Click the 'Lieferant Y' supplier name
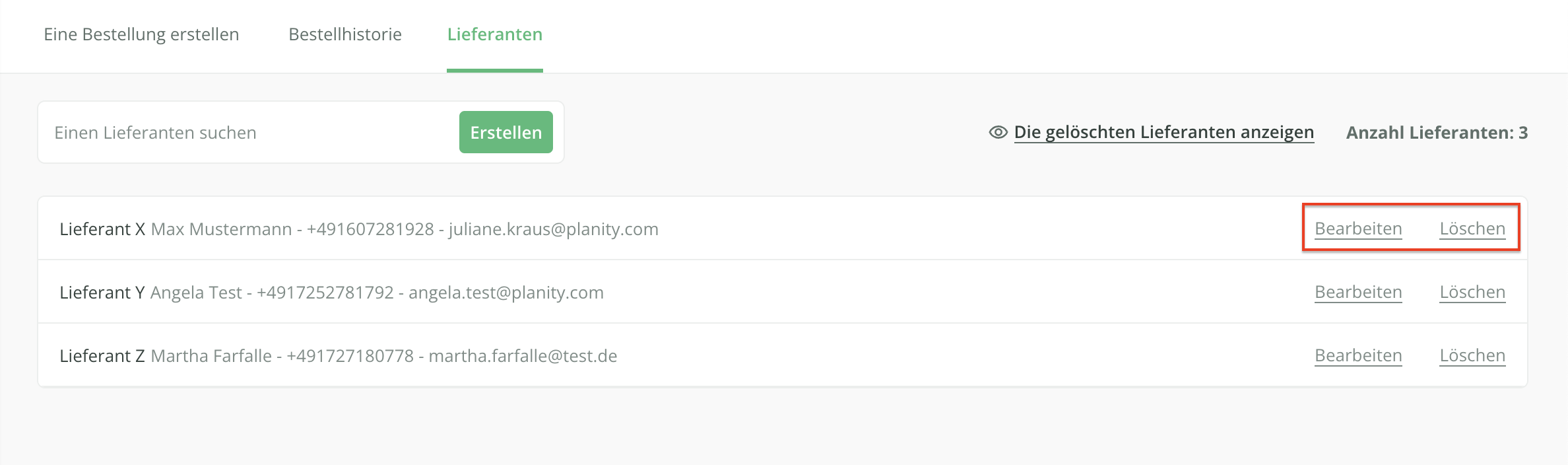The height and width of the screenshot is (465, 1568). pyautogui.click(x=102, y=293)
